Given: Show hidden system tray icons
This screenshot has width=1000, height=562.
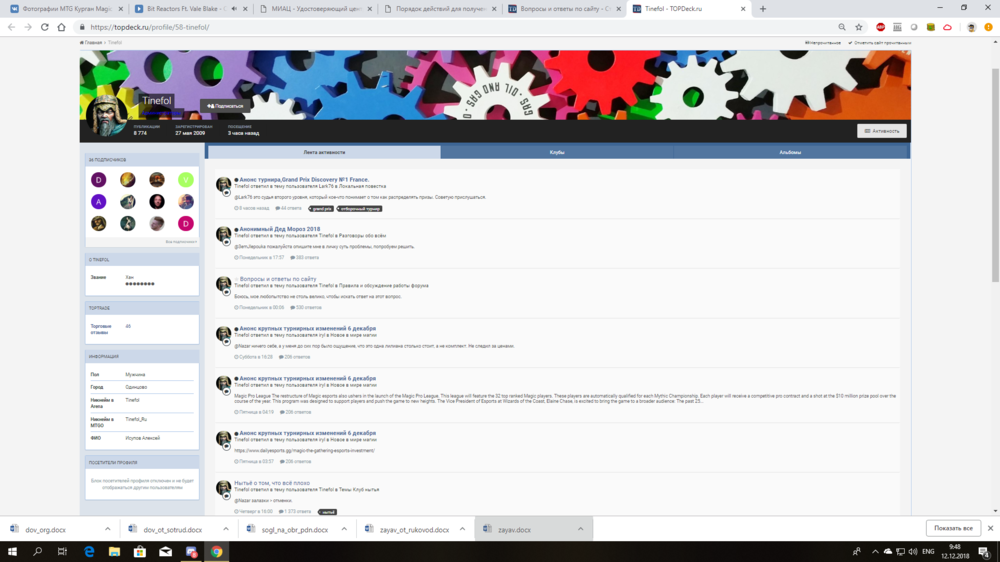Looking at the screenshot, I should (875, 552).
